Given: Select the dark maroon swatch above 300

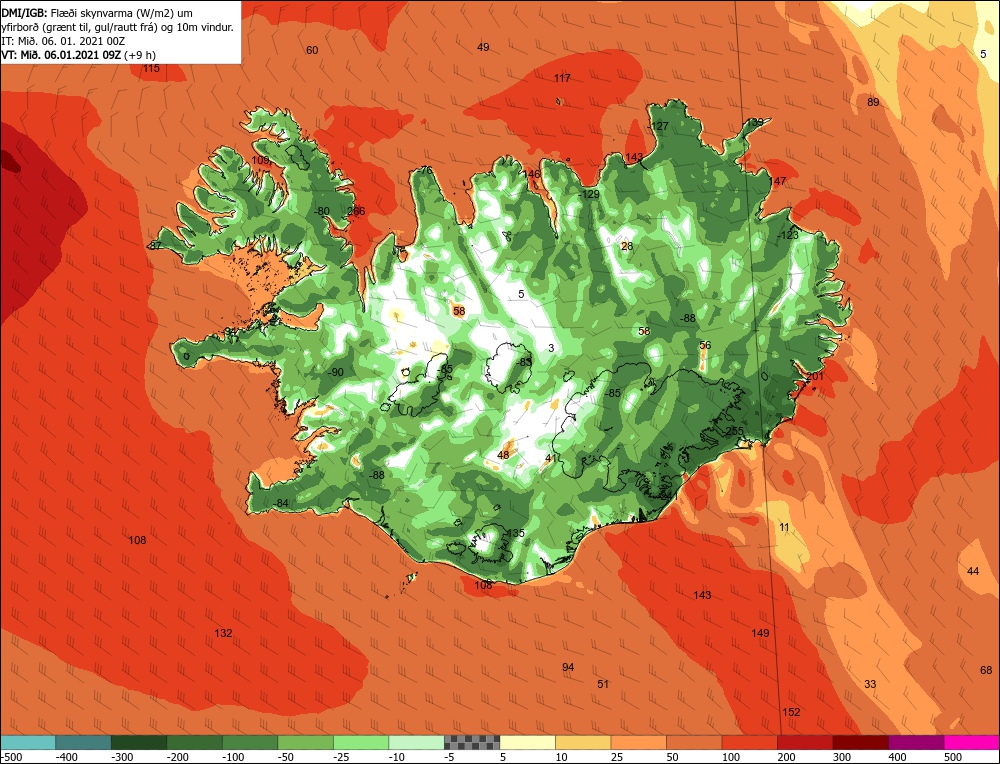Looking at the screenshot, I should tap(861, 742).
